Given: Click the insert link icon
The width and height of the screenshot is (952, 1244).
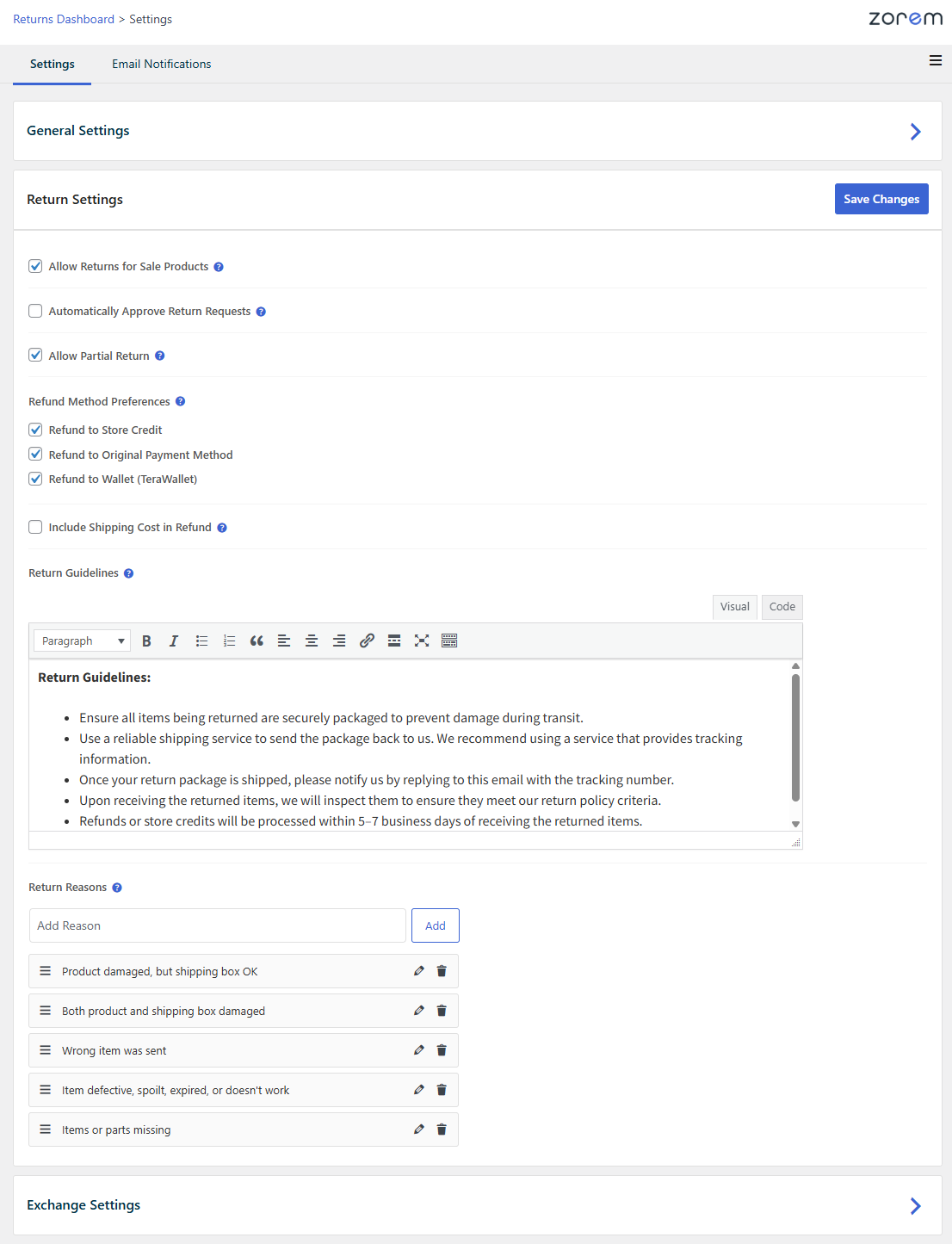Looking at the screenshot, I should pos(367,641).
